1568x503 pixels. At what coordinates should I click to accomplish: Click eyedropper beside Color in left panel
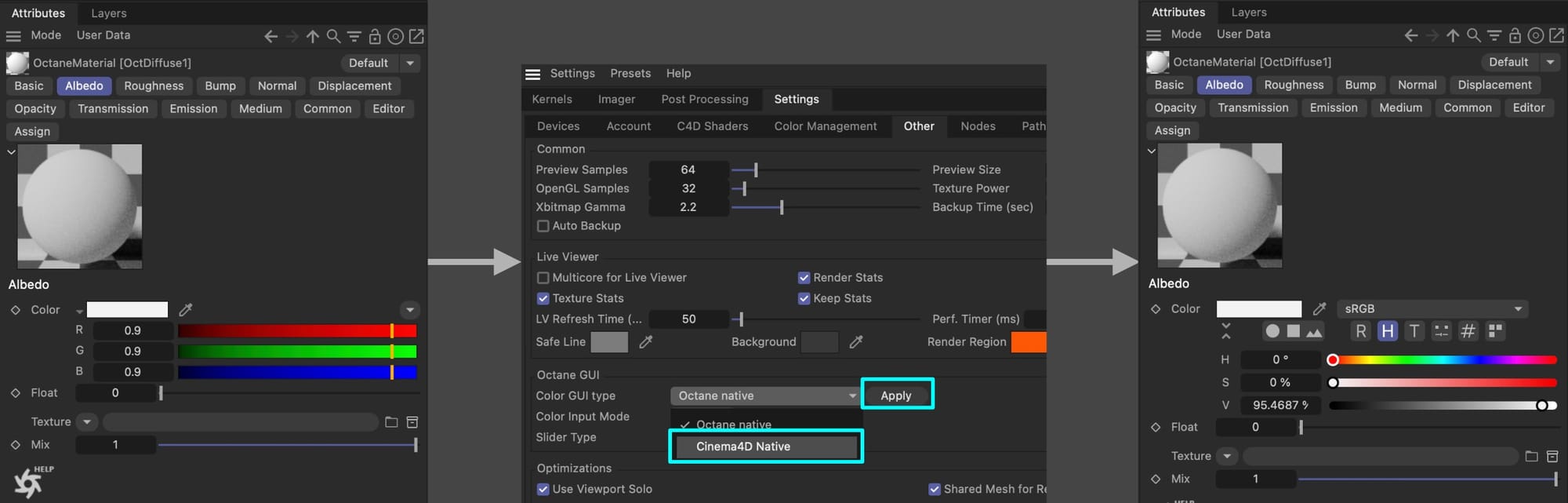coord(186,310)
